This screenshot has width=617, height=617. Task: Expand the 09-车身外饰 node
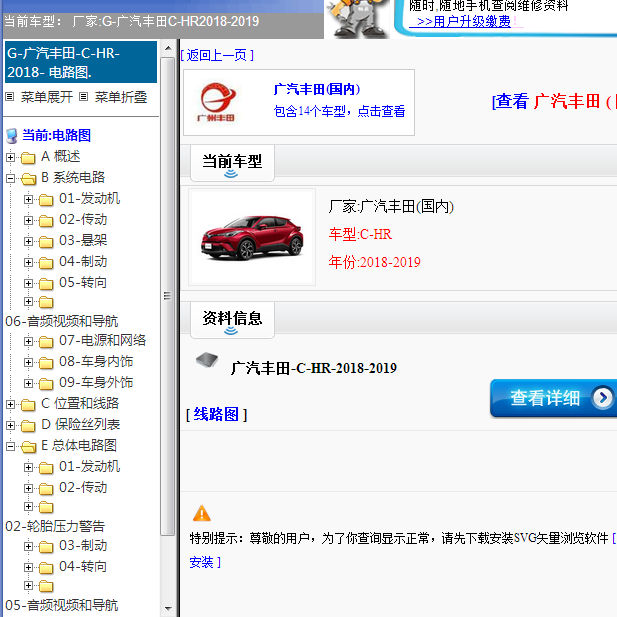pos(28,383)
